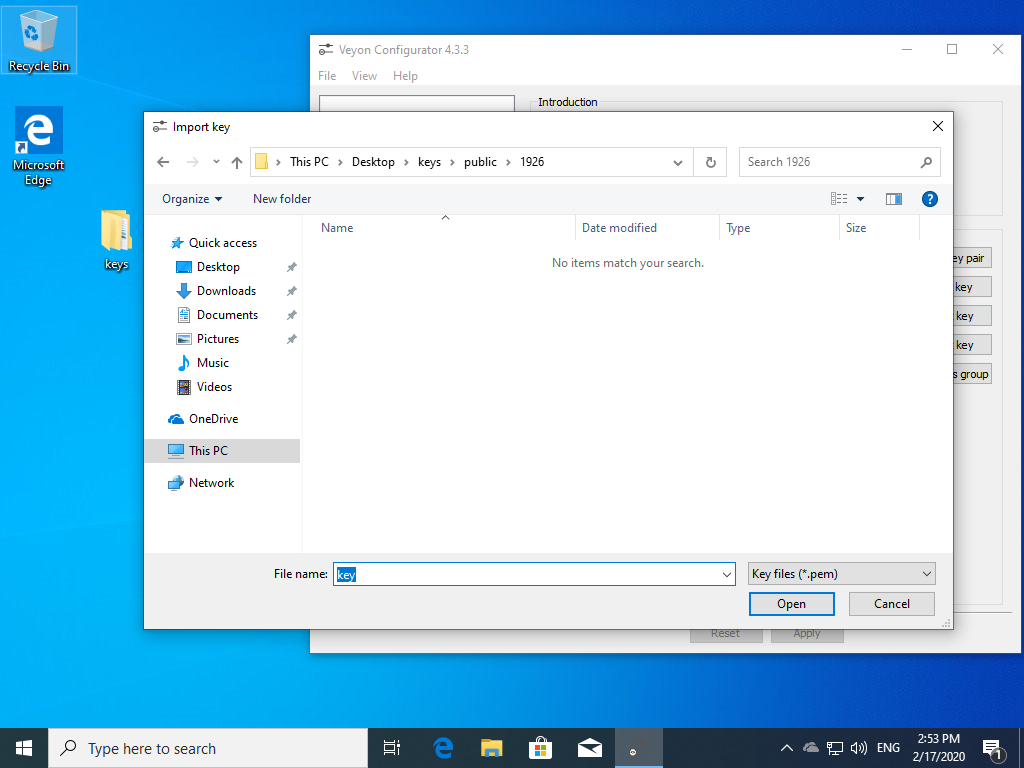The height and width of the screenshot is (768, 1024).
Task: Select This PC in navigation pane
Action: tap(222, 451)
